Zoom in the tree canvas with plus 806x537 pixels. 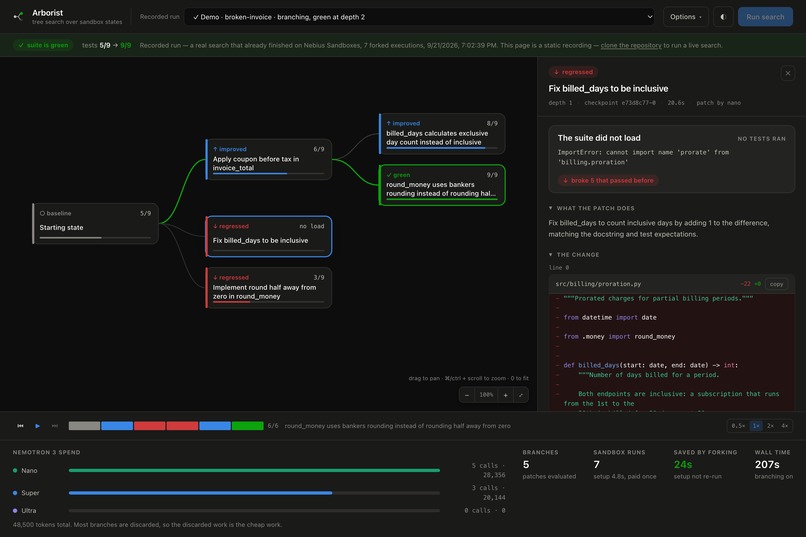505,395
